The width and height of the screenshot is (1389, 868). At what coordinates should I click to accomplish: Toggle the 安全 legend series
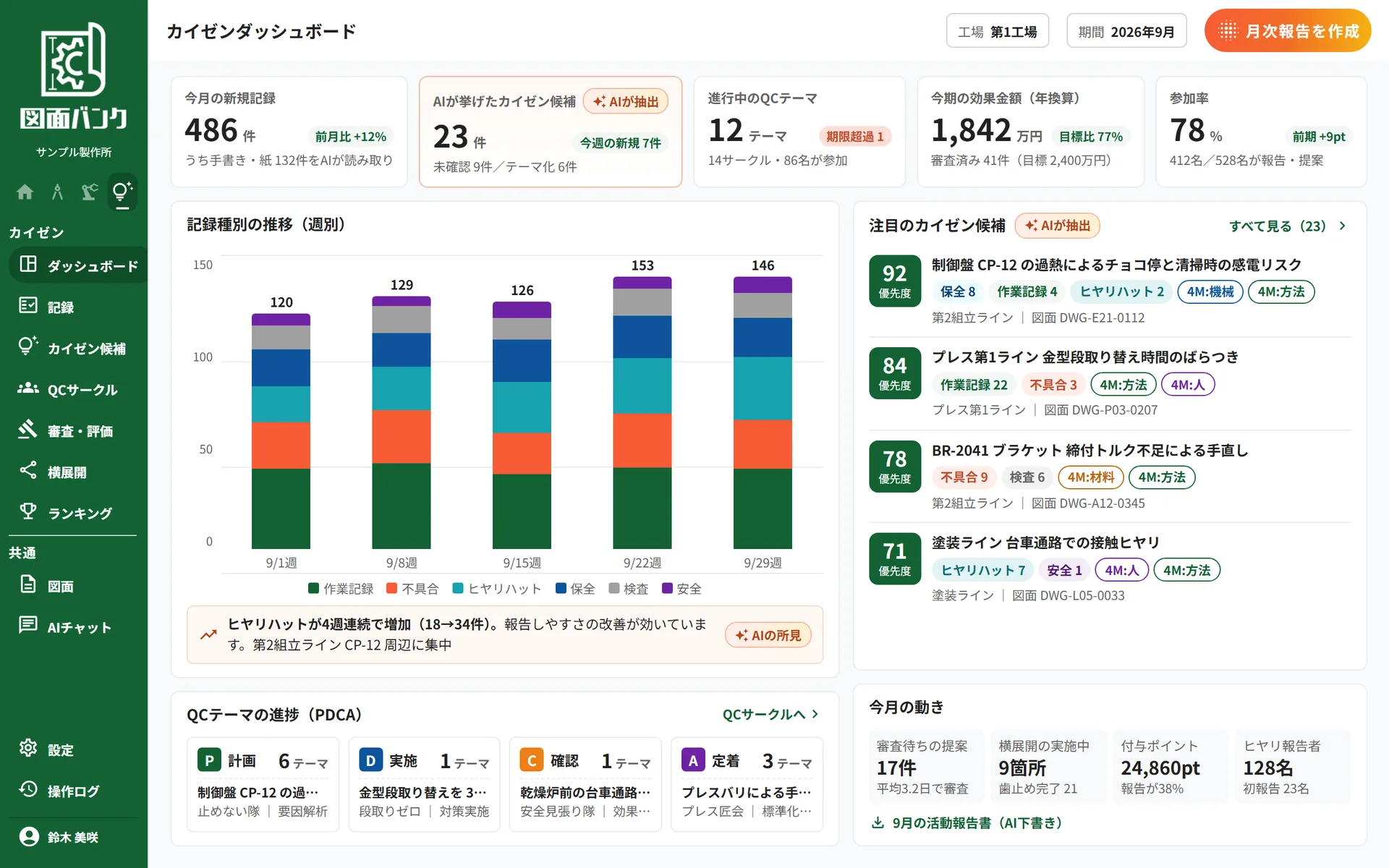pos(681,589)
